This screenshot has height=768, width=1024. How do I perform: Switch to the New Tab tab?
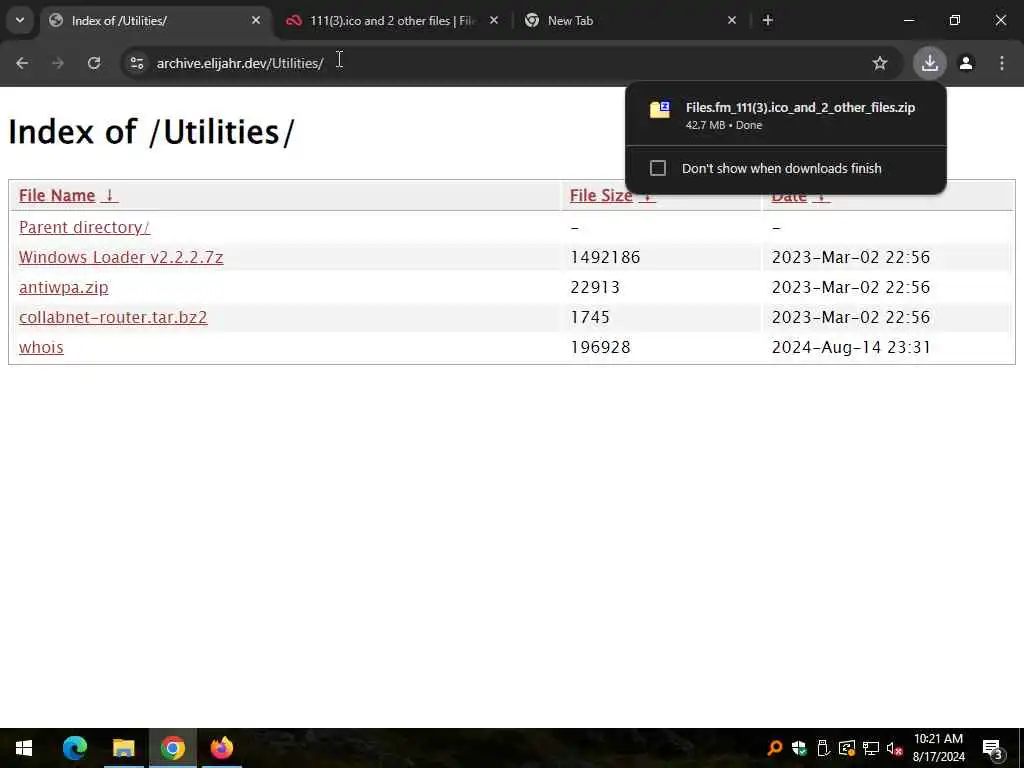point(627,21)
